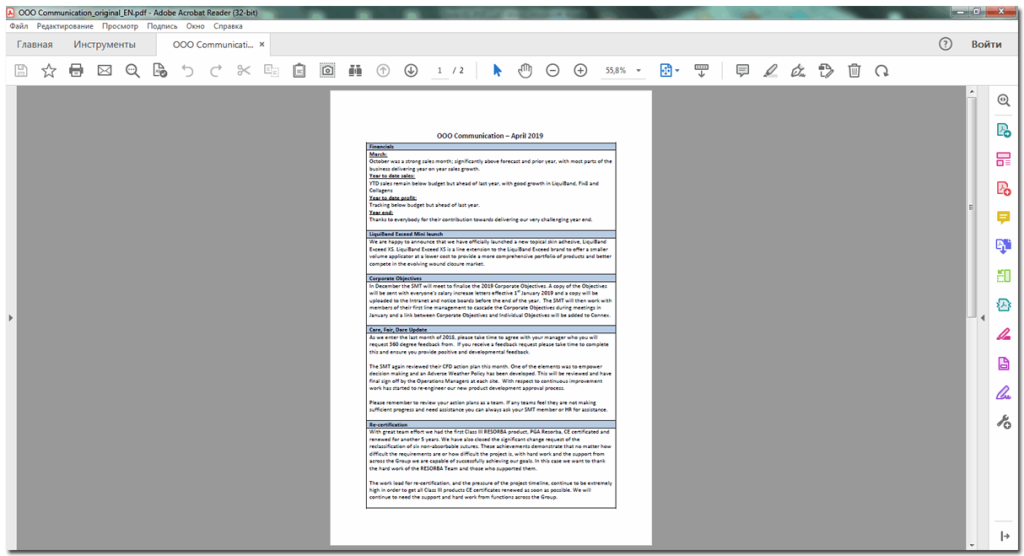Click the zoom out minus button

tap(553, 71)
